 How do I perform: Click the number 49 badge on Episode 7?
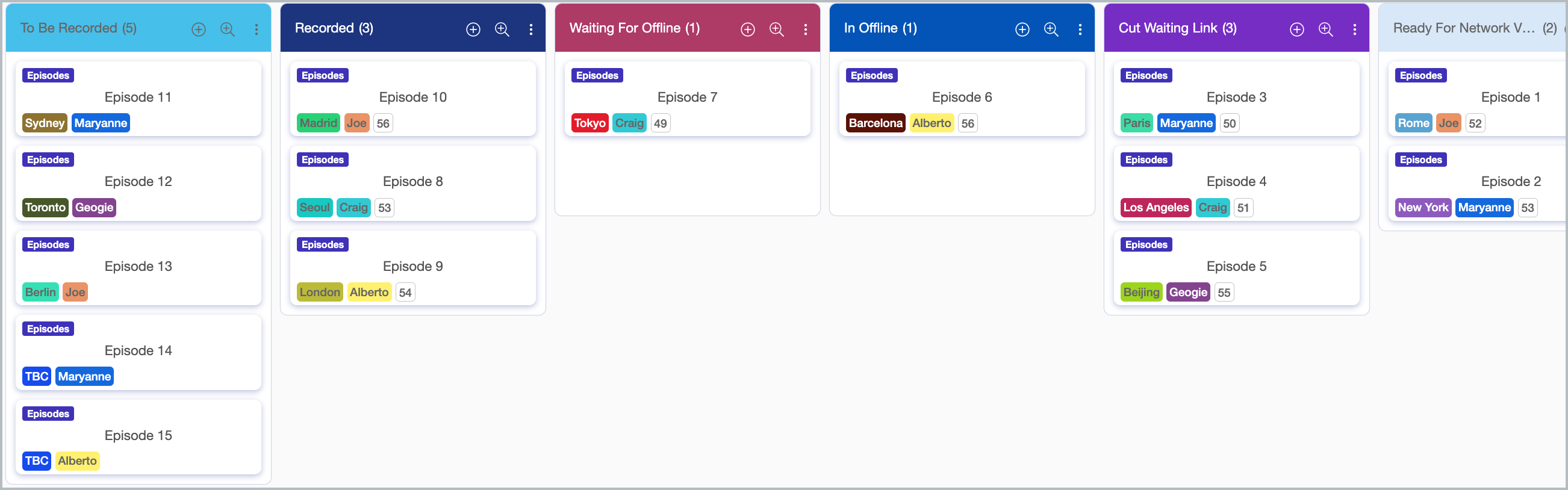(661, 123)
